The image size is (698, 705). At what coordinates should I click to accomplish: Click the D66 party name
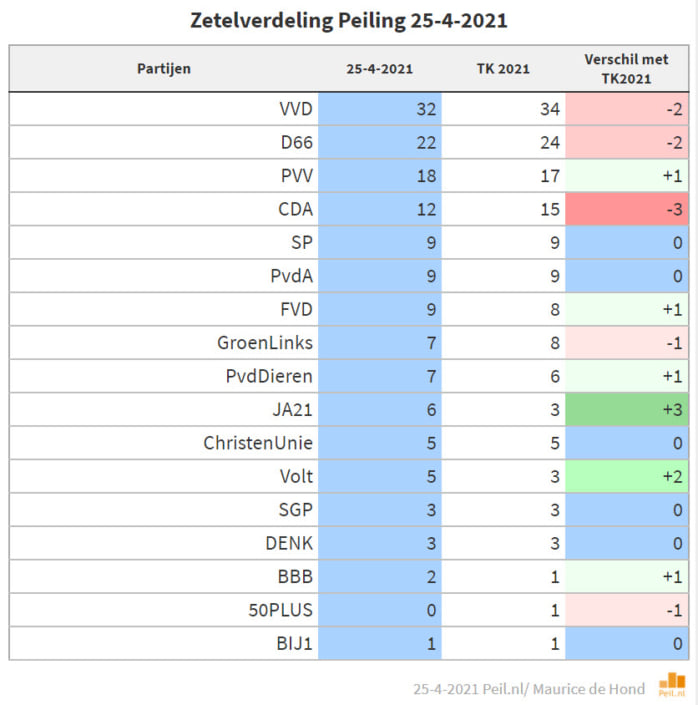pos(296,143)
